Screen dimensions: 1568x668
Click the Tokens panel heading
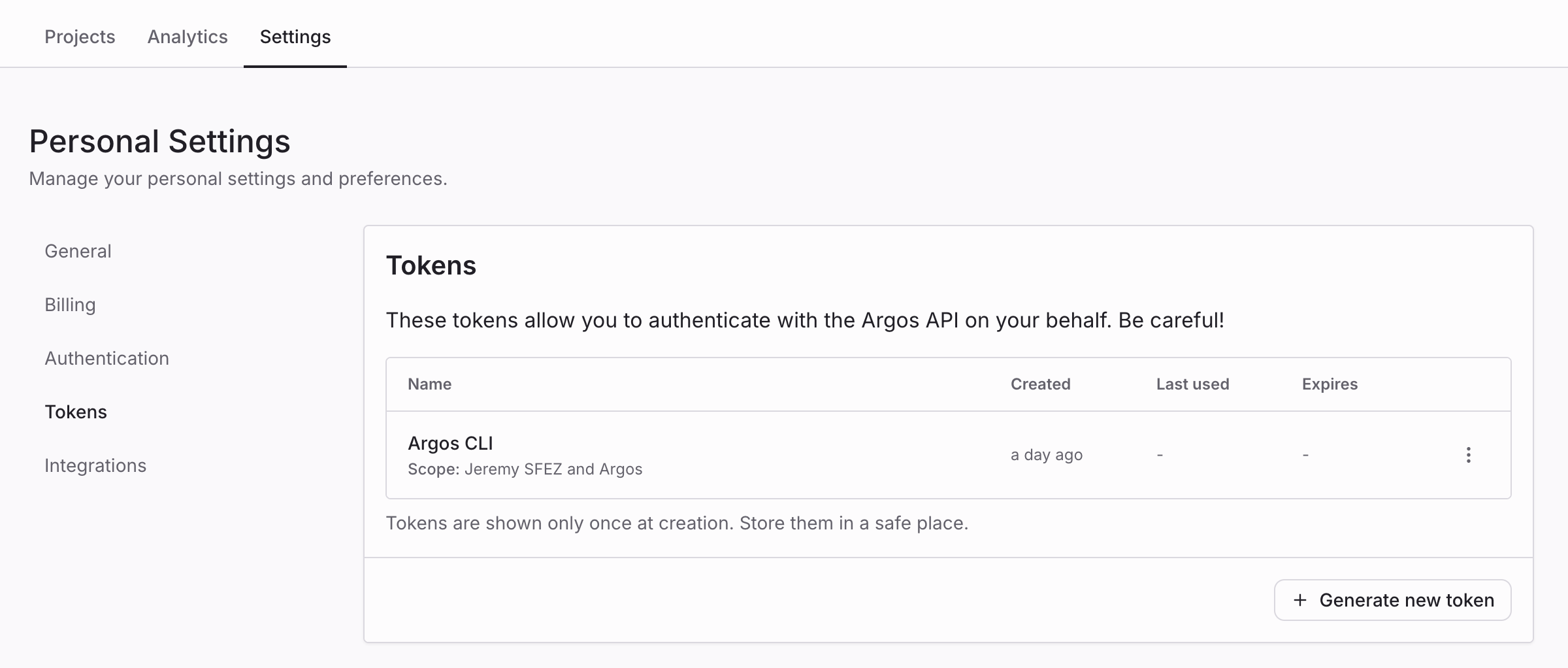tap(431, 265)
